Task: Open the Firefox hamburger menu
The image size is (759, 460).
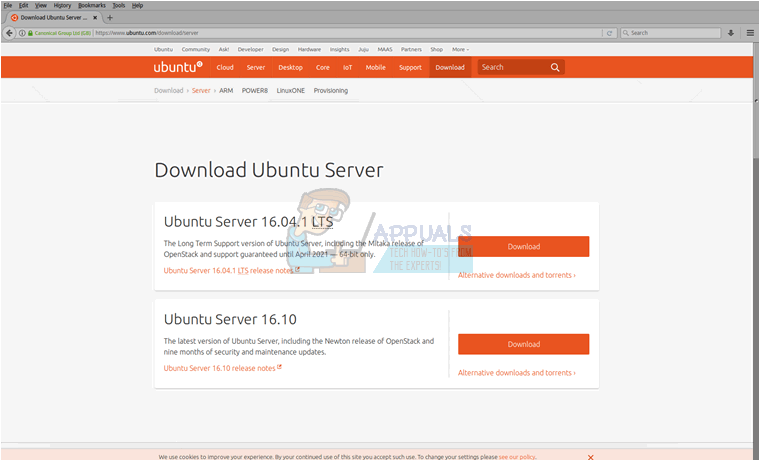Action: 750,33
